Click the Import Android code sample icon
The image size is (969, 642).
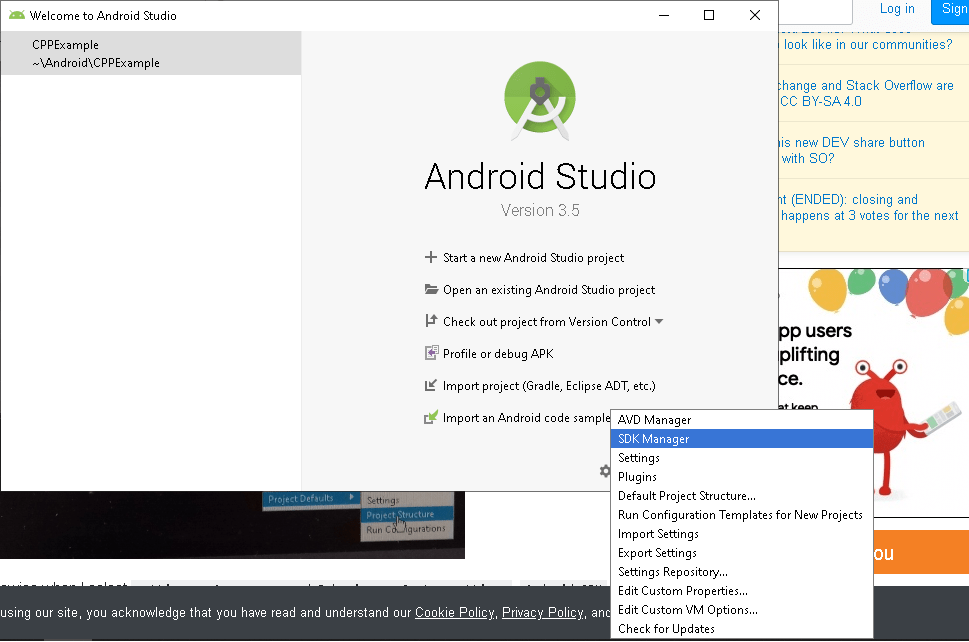click(431, 417)
